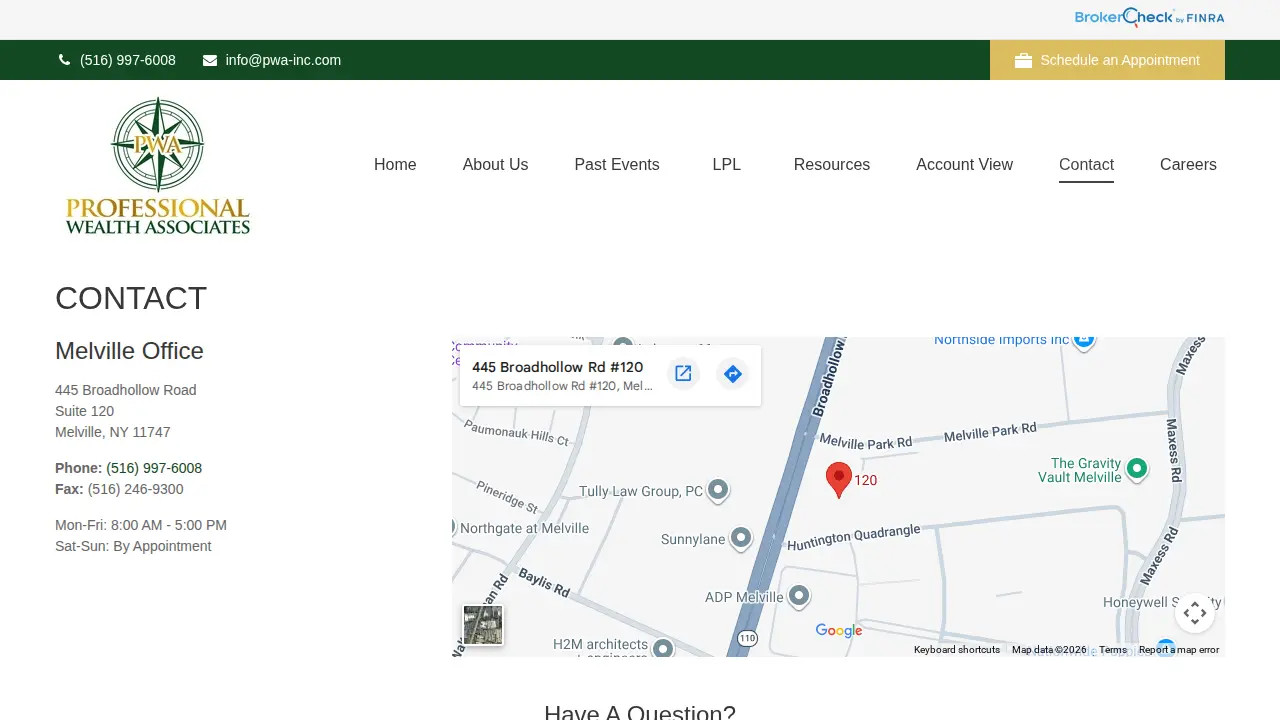
Task: Click Mon-Fri: 8:00 AM - 5:00 PM text
Action: point(141,525)
